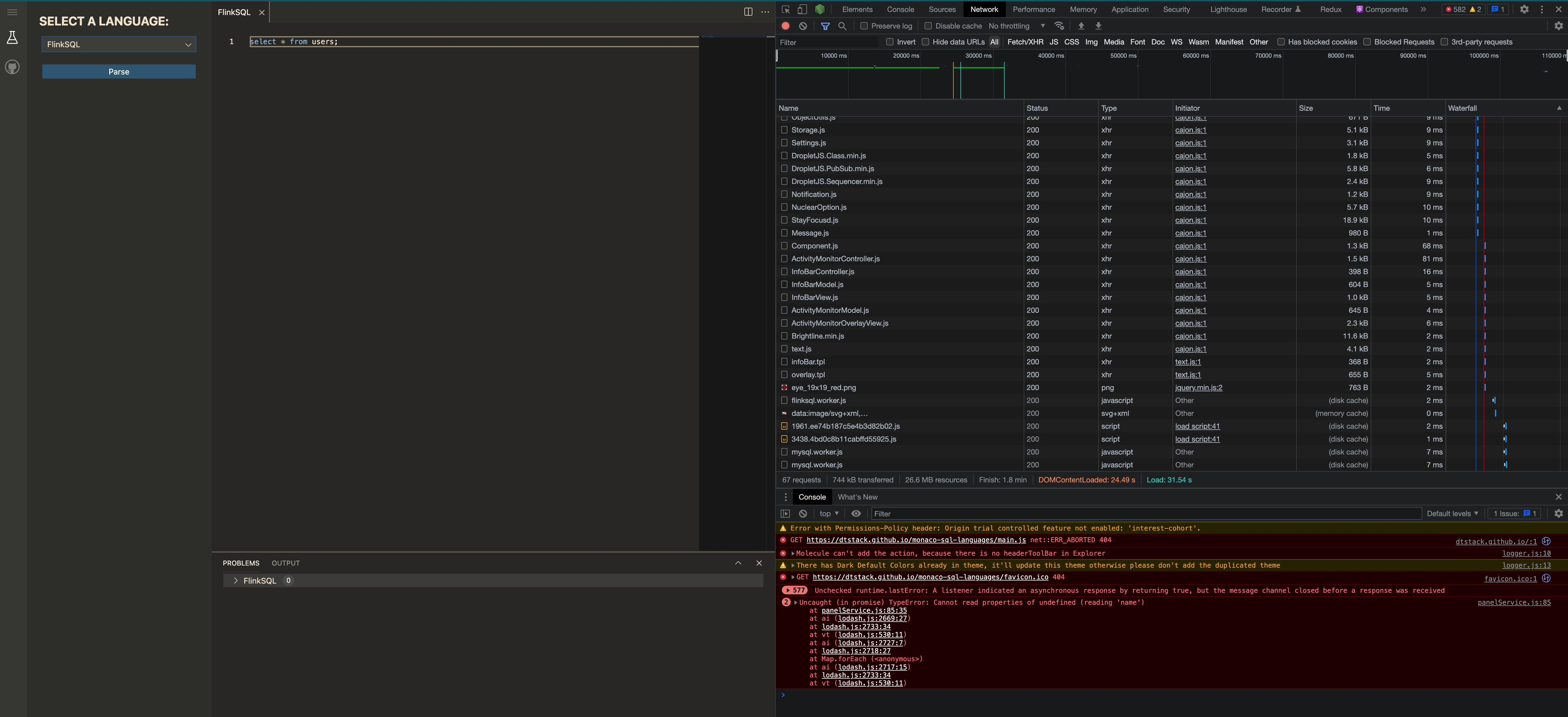
Task: Stop recording network log red button
Action: (785, 26)
